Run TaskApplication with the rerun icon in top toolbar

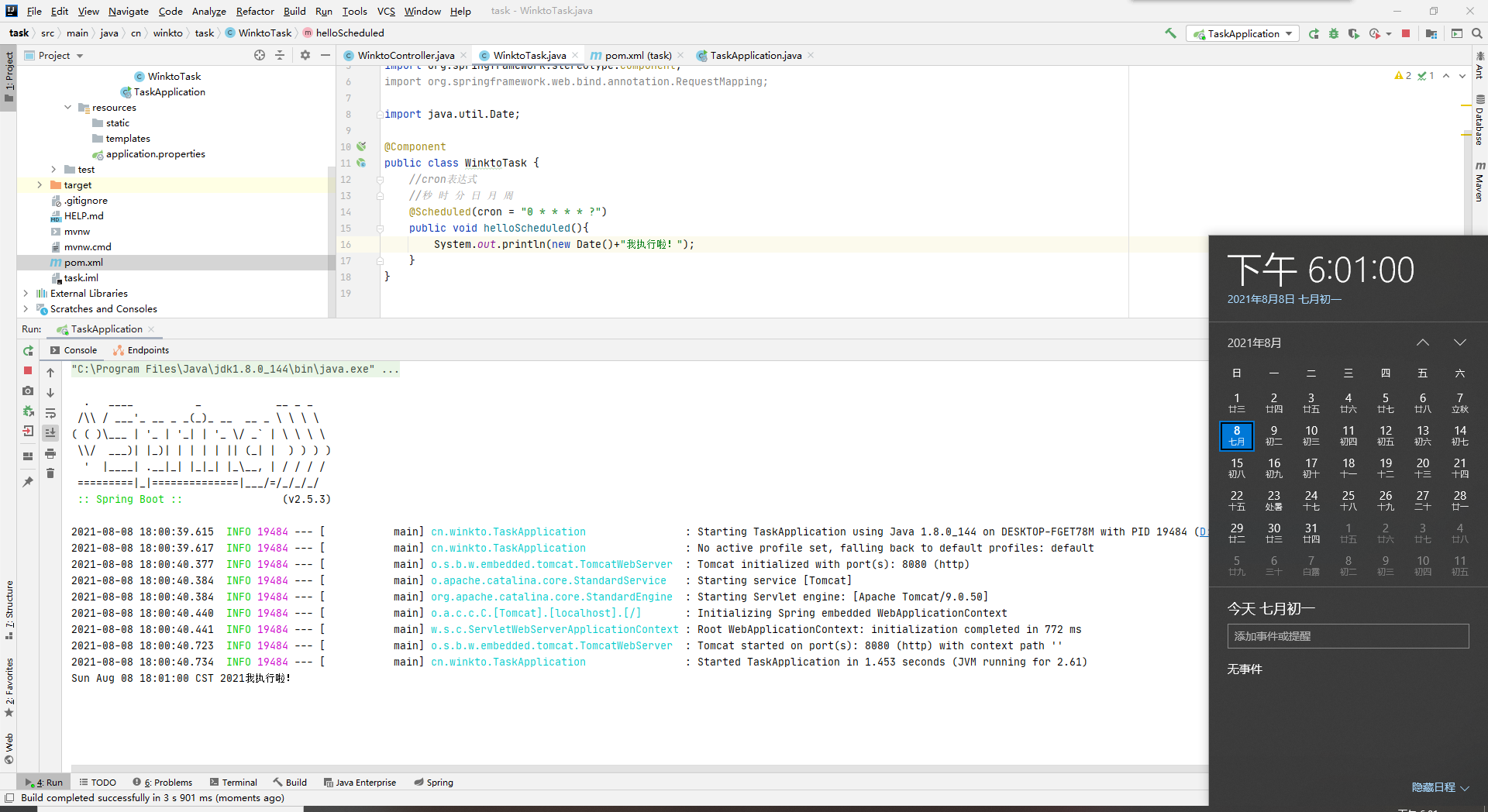(1314, 33)
